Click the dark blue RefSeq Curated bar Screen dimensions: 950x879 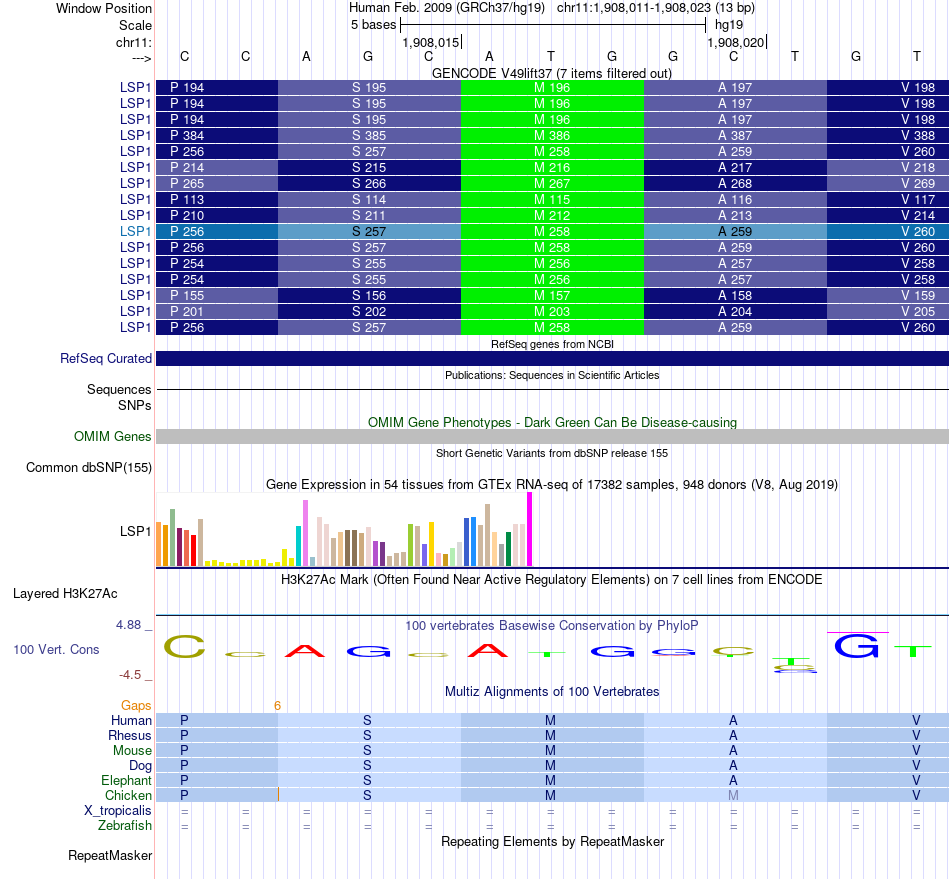552,359
